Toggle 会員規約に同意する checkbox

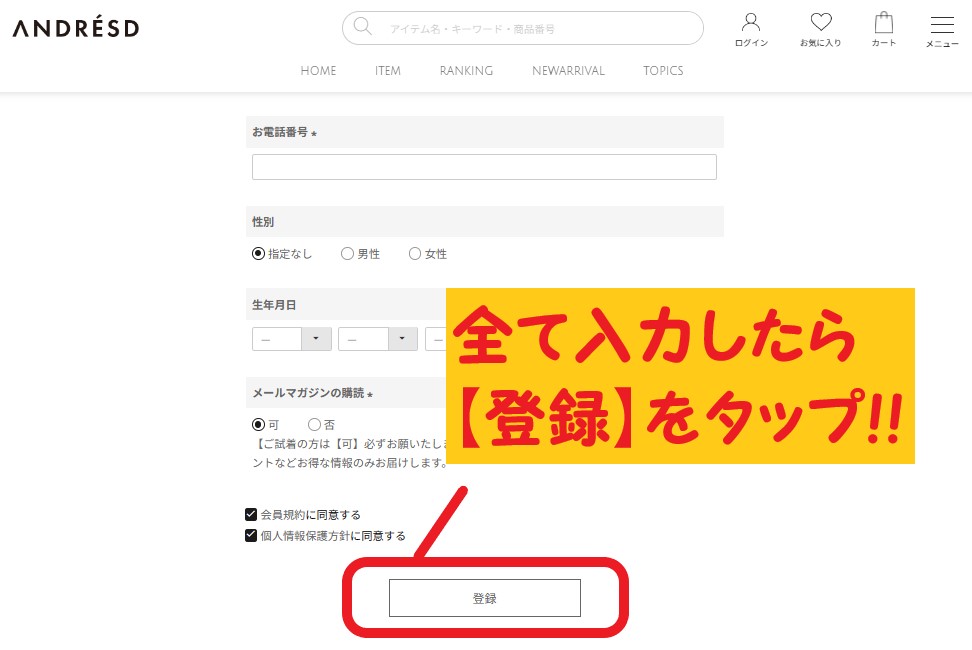(x=251, y=514)
